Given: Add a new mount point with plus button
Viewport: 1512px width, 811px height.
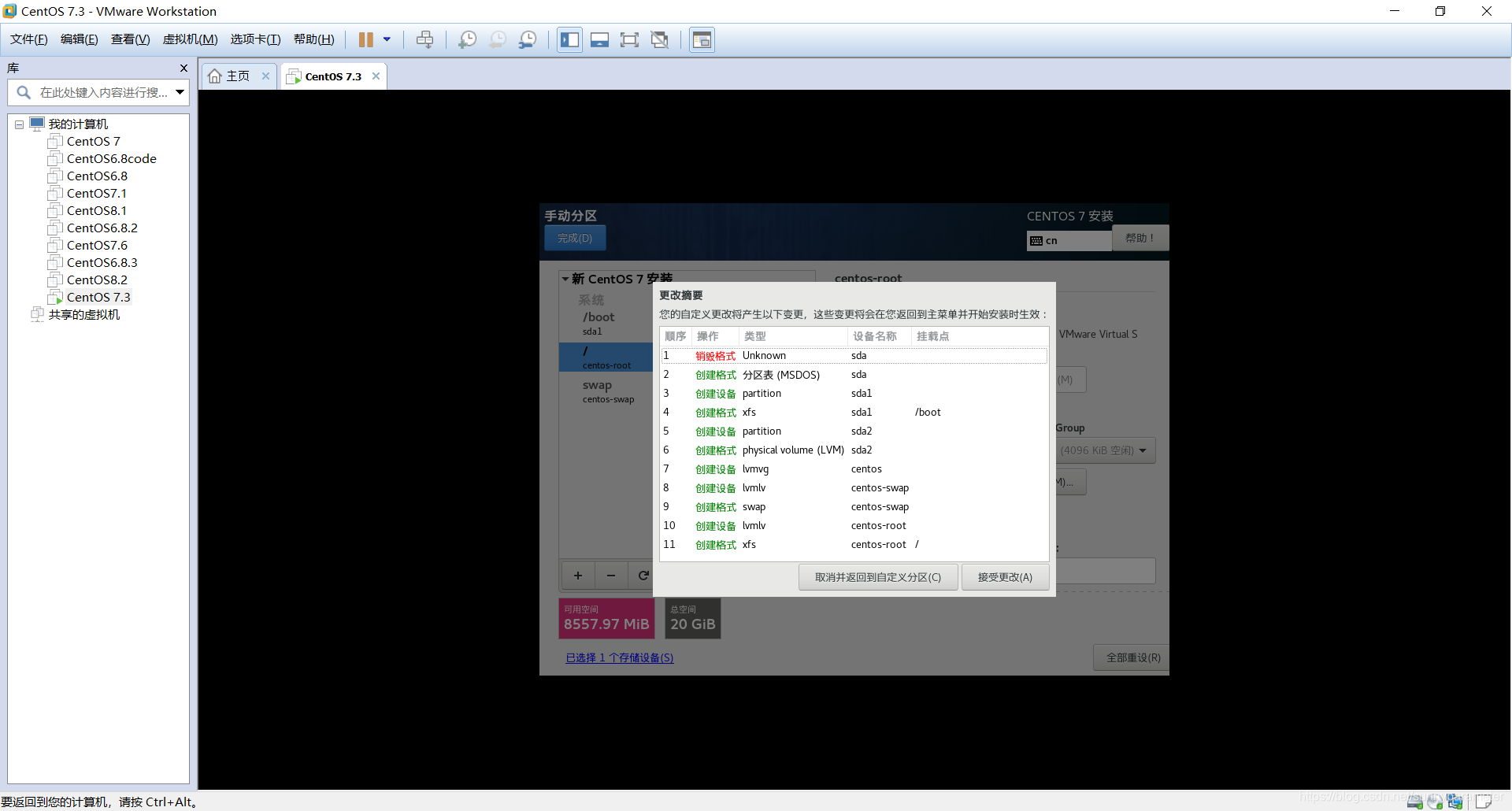Looking at the screenshot, I should pos(578,576).
